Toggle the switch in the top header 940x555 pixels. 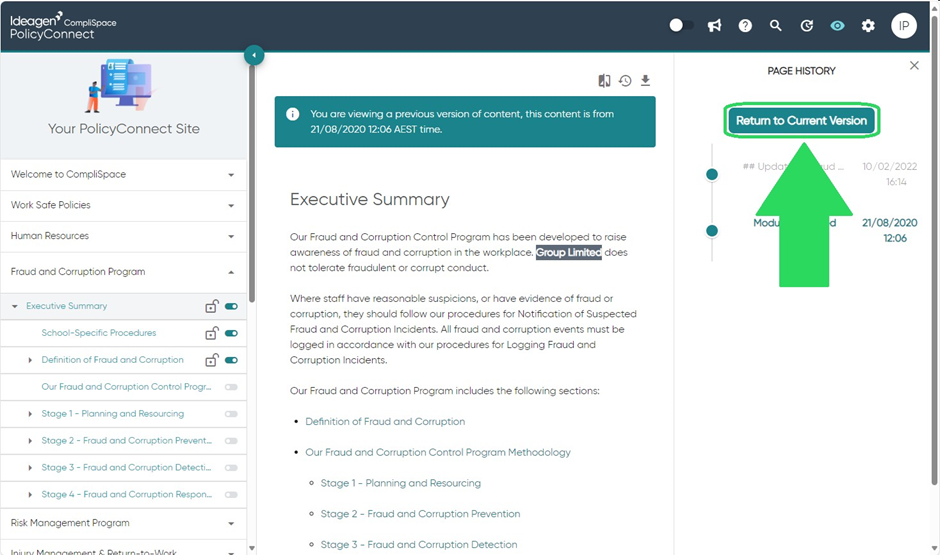coord(681,25)
